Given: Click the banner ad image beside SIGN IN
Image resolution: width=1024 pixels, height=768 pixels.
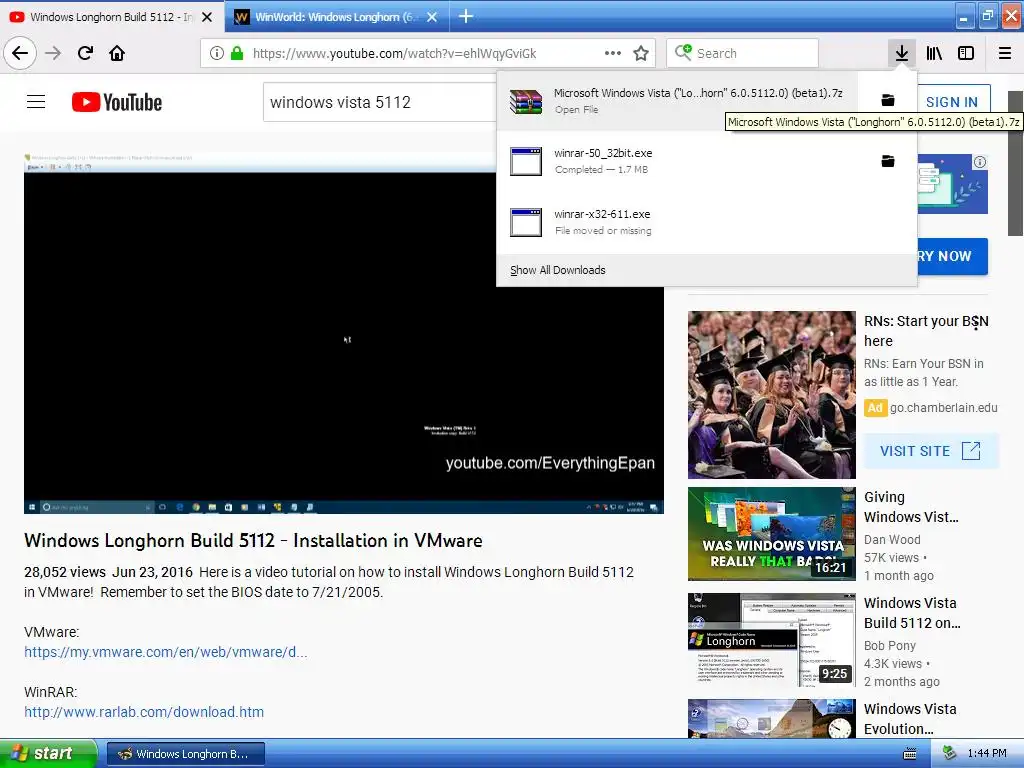Looking at the screenshot, I should [x=952, y=184].
